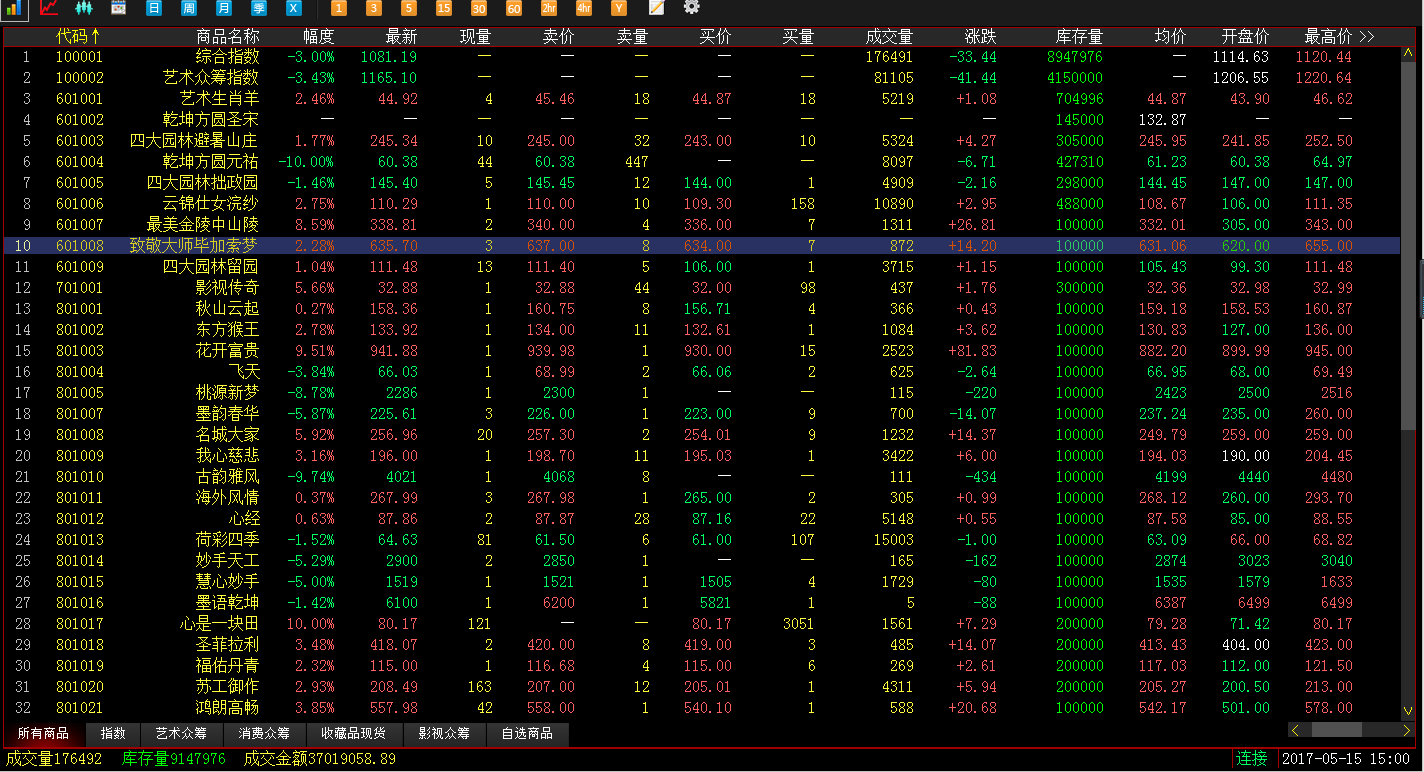The height and width of the screenshot is (772, 1424).
Task: Select the 30-minute period icon
Action: tap(479, 8)
